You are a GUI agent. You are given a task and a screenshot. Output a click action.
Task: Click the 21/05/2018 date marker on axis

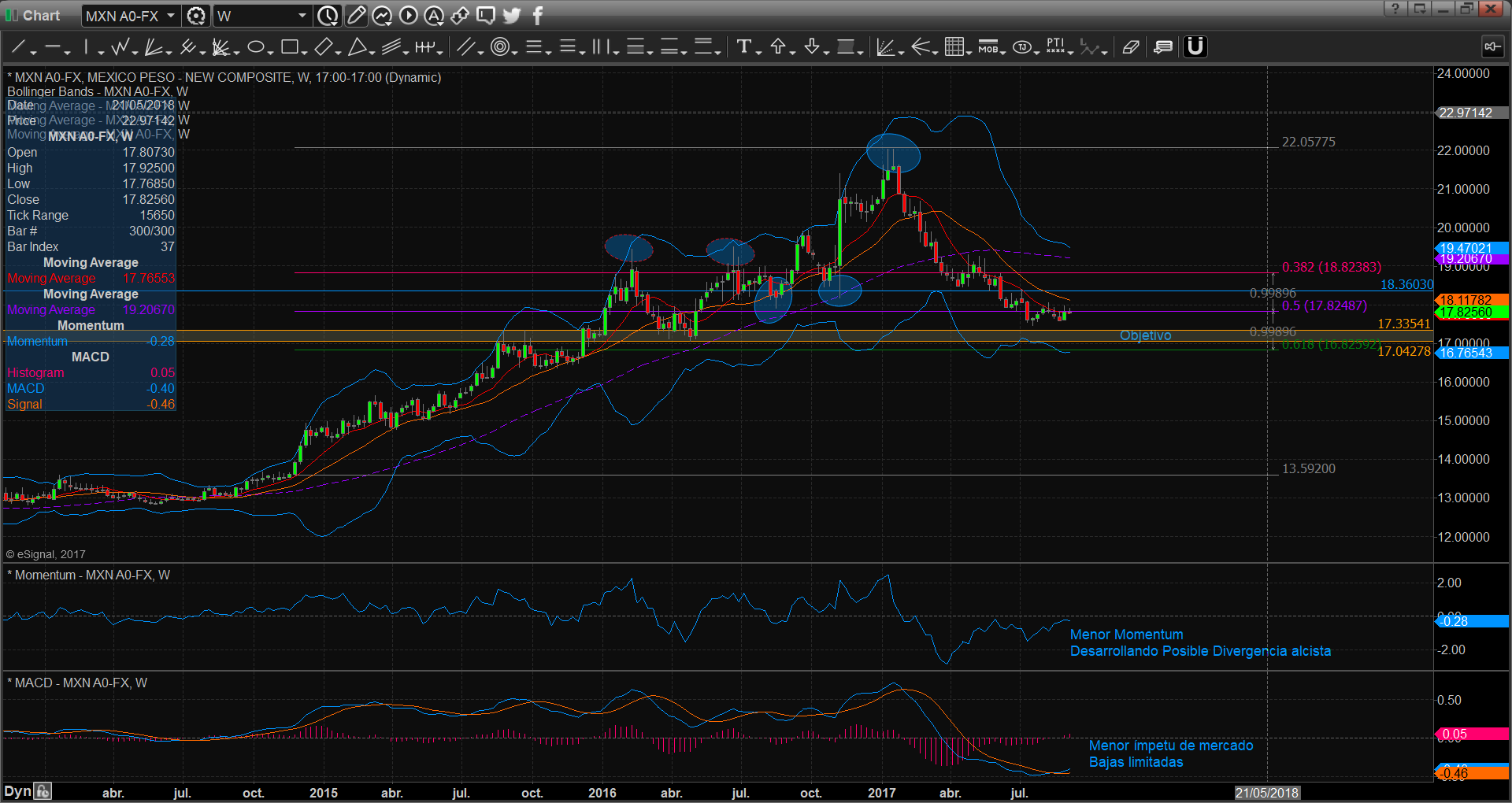1266,793
